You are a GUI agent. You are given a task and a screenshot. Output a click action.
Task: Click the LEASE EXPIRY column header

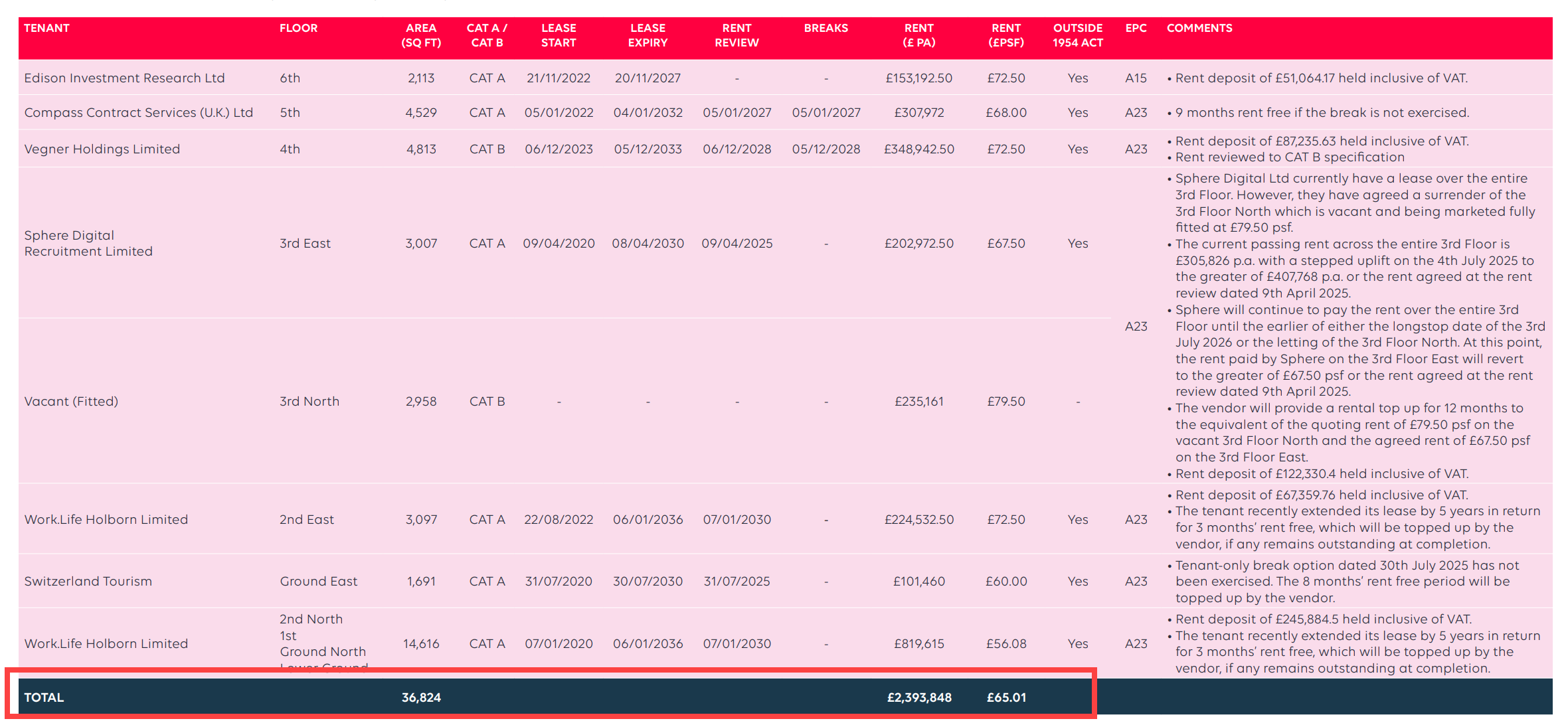648,35
